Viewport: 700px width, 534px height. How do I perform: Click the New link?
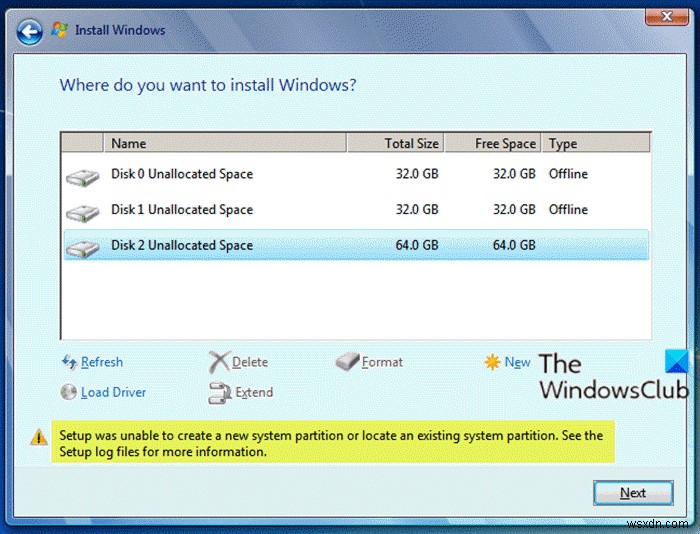tap(517, 362)
